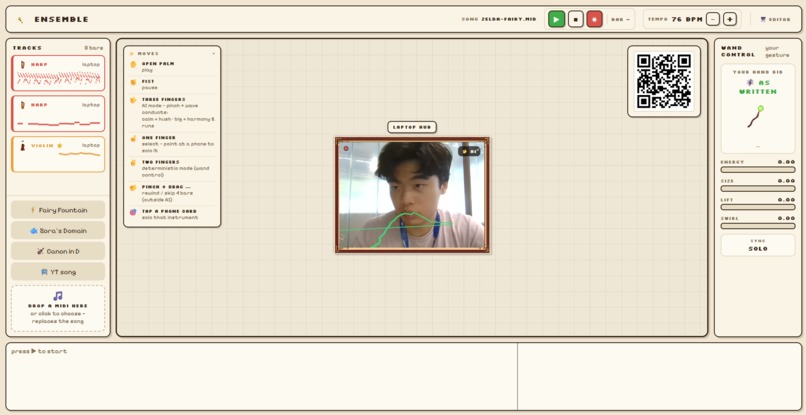Click the wand graphic in Wand Control
The height and width of the screenshot is (415, 806).
[x=755, y=117]
